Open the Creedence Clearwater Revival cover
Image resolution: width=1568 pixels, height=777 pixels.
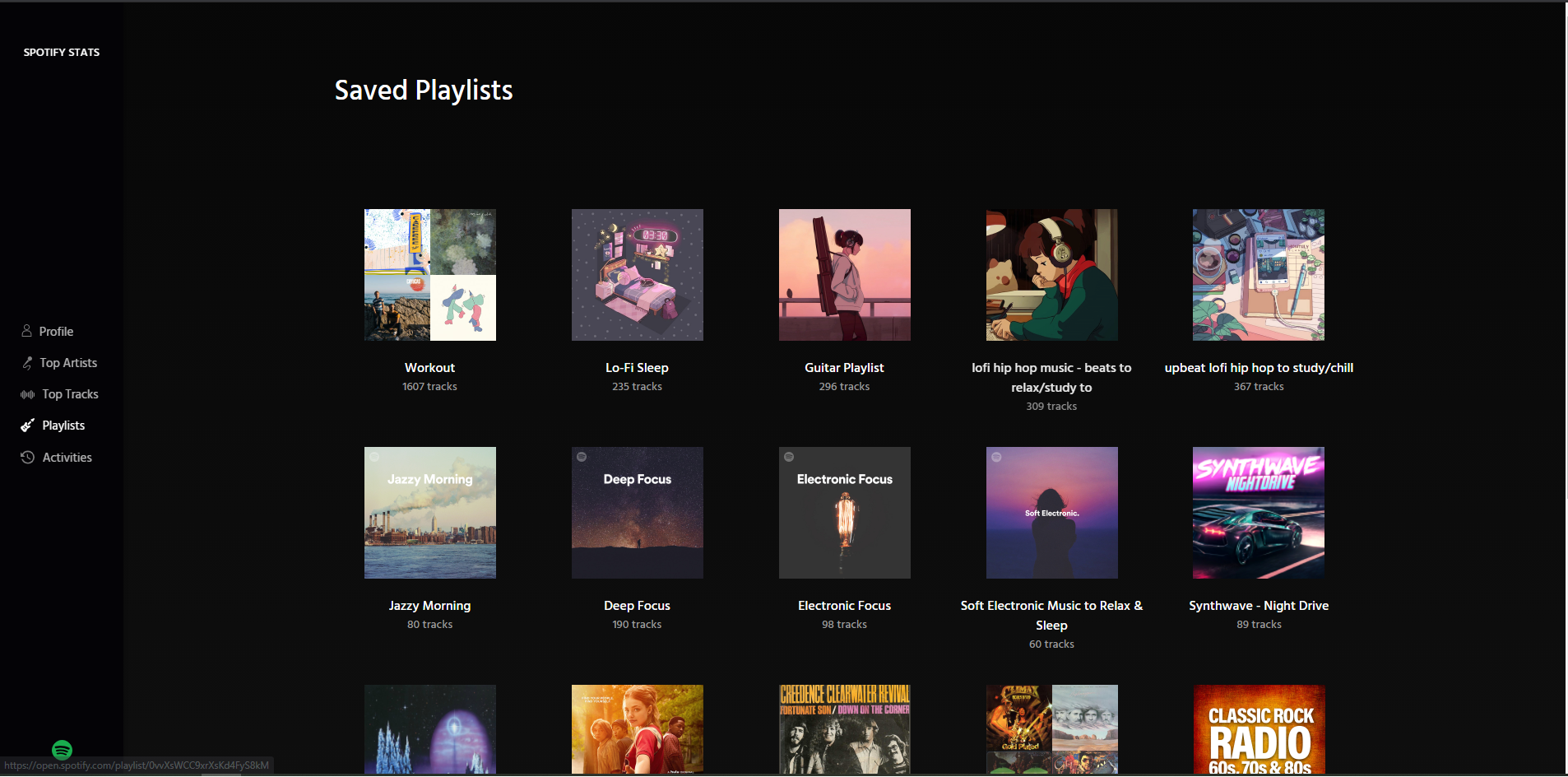click(x=845, y=729)
